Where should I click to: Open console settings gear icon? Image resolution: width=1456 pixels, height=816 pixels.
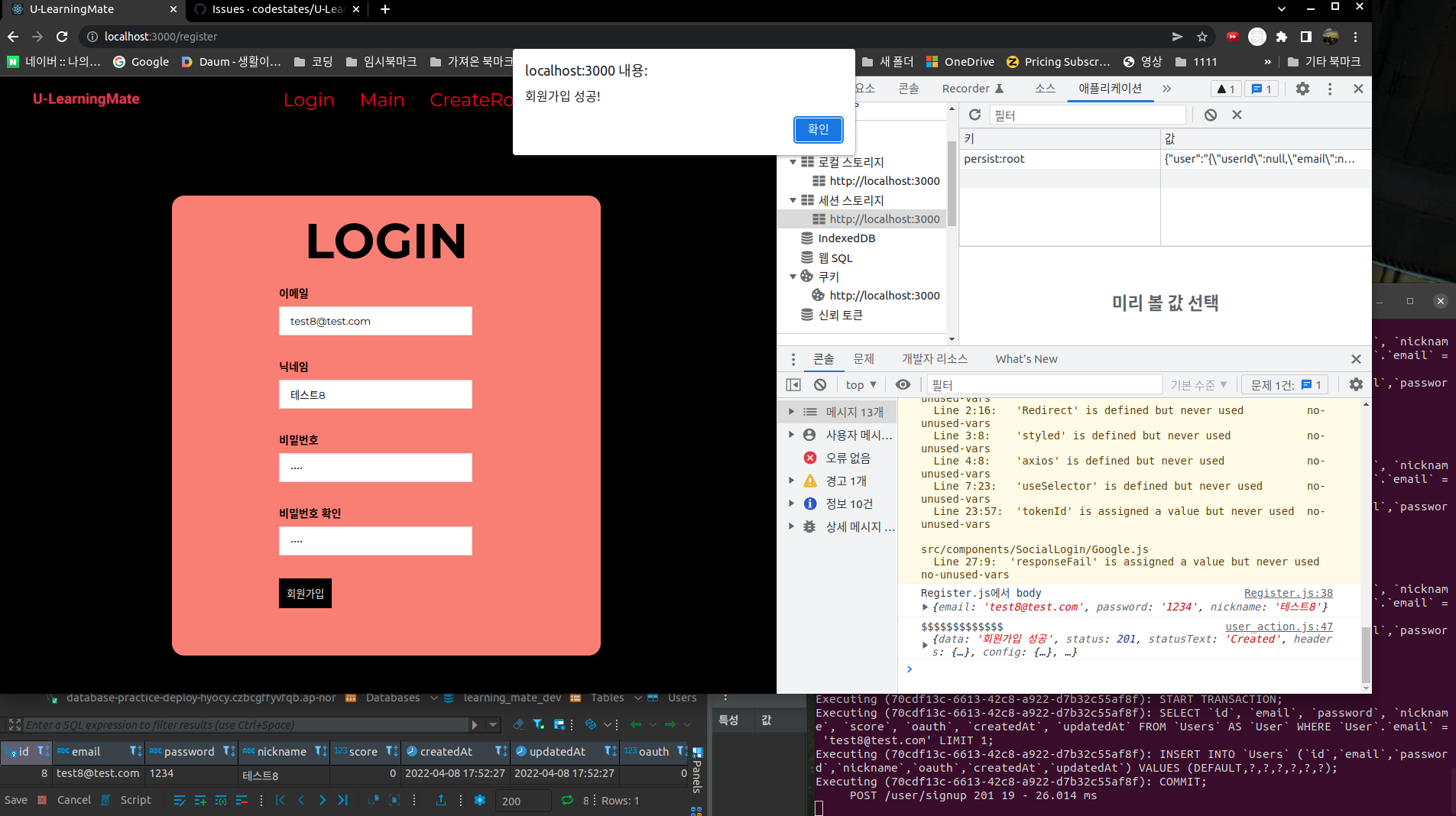tap(1356, 384)
